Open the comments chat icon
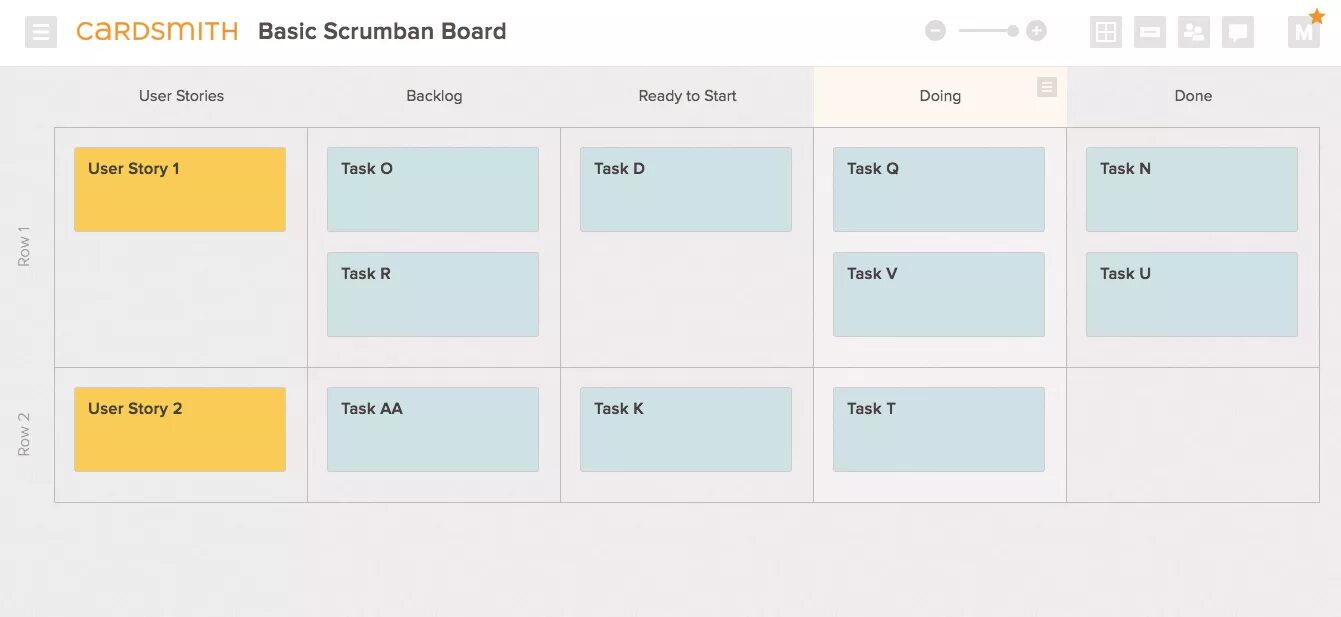 tap(1238, 32)
